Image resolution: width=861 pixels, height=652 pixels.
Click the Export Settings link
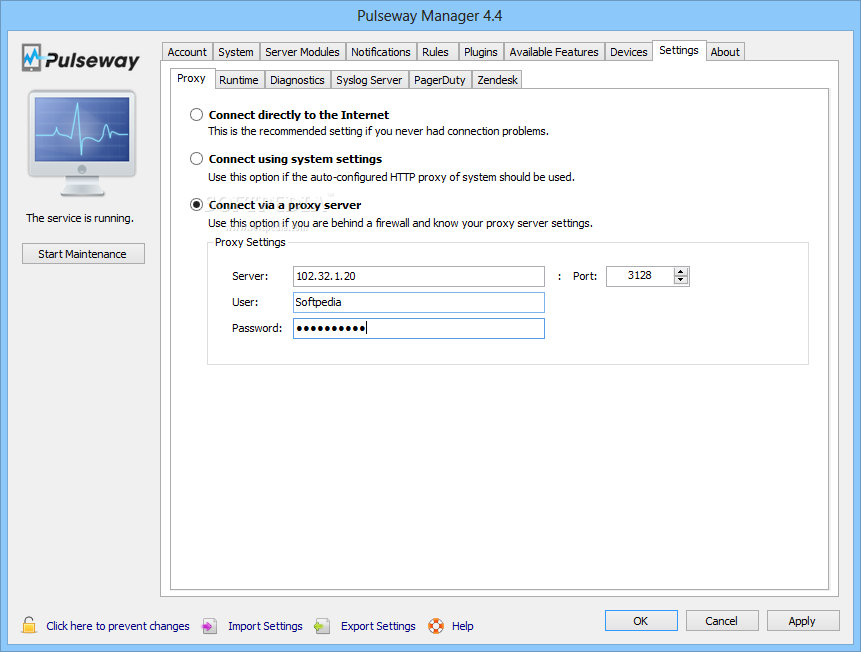(378, 626)
